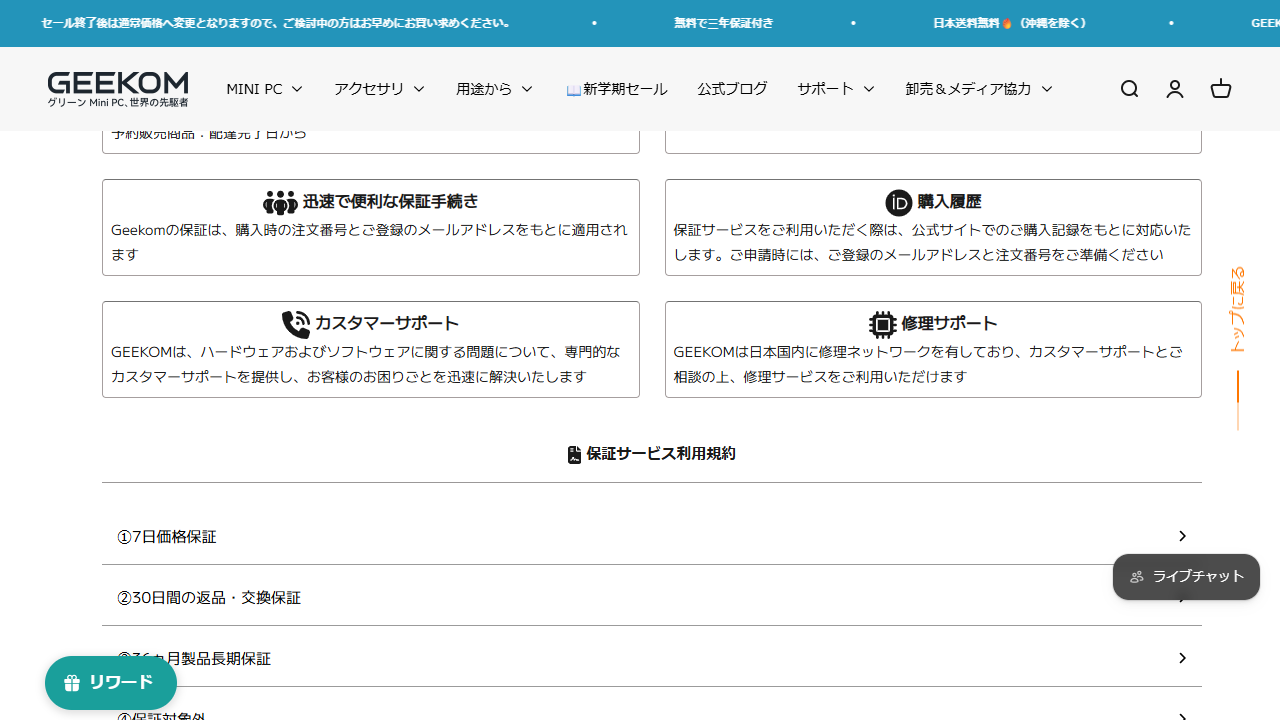
Task: Open the shopping cart icon
Action: pyautogui.click(x=1221, y=89)
